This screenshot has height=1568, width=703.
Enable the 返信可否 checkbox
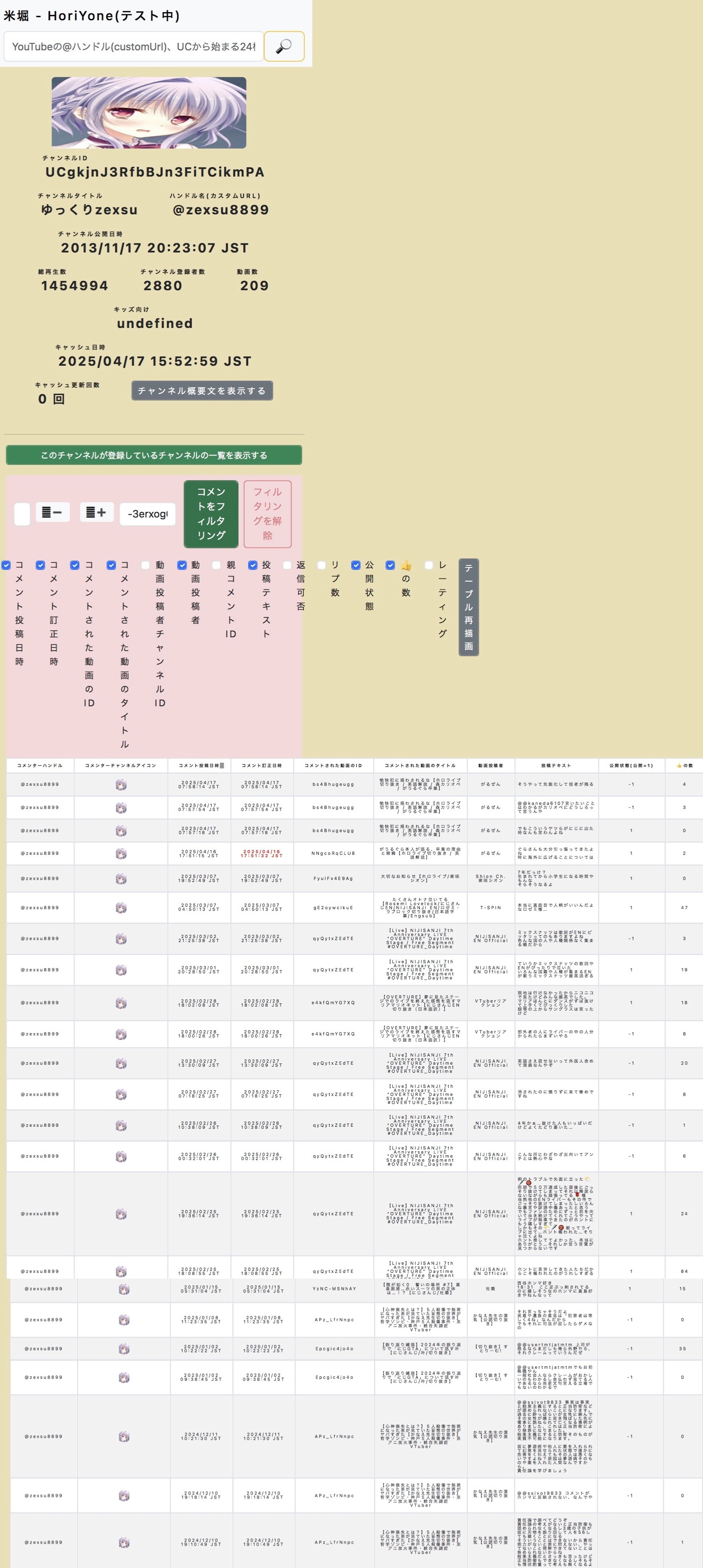click(287, 565)
